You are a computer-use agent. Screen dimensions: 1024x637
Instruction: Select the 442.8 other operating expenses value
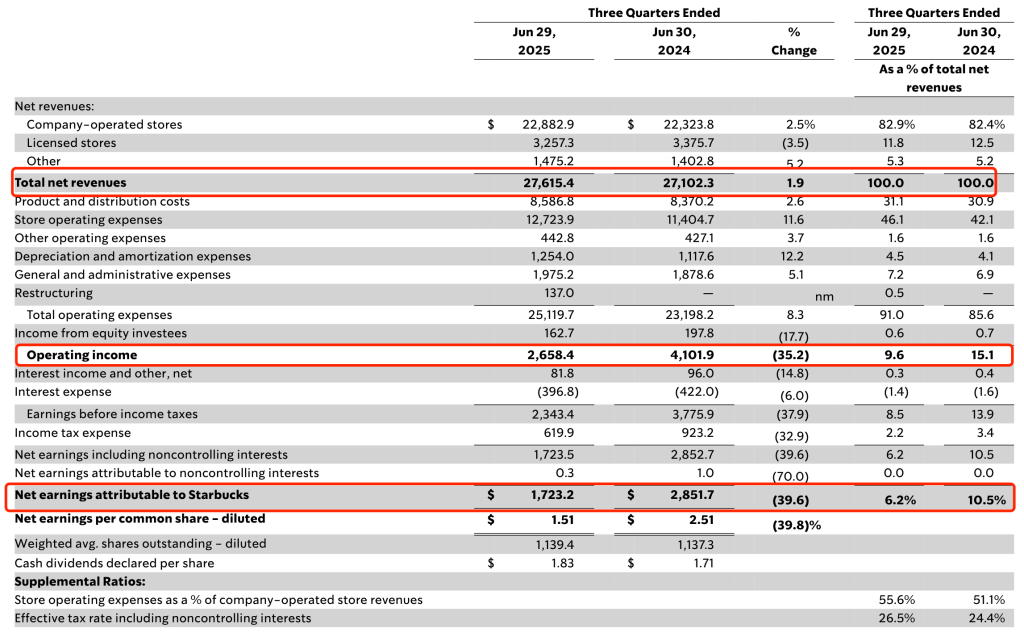coord(557,238)
